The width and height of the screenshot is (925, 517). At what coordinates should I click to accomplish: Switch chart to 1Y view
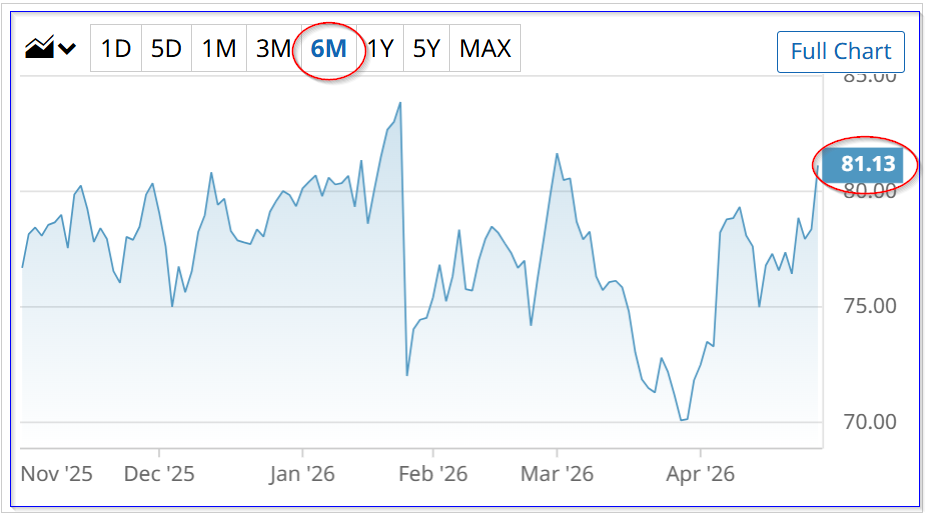381,48
